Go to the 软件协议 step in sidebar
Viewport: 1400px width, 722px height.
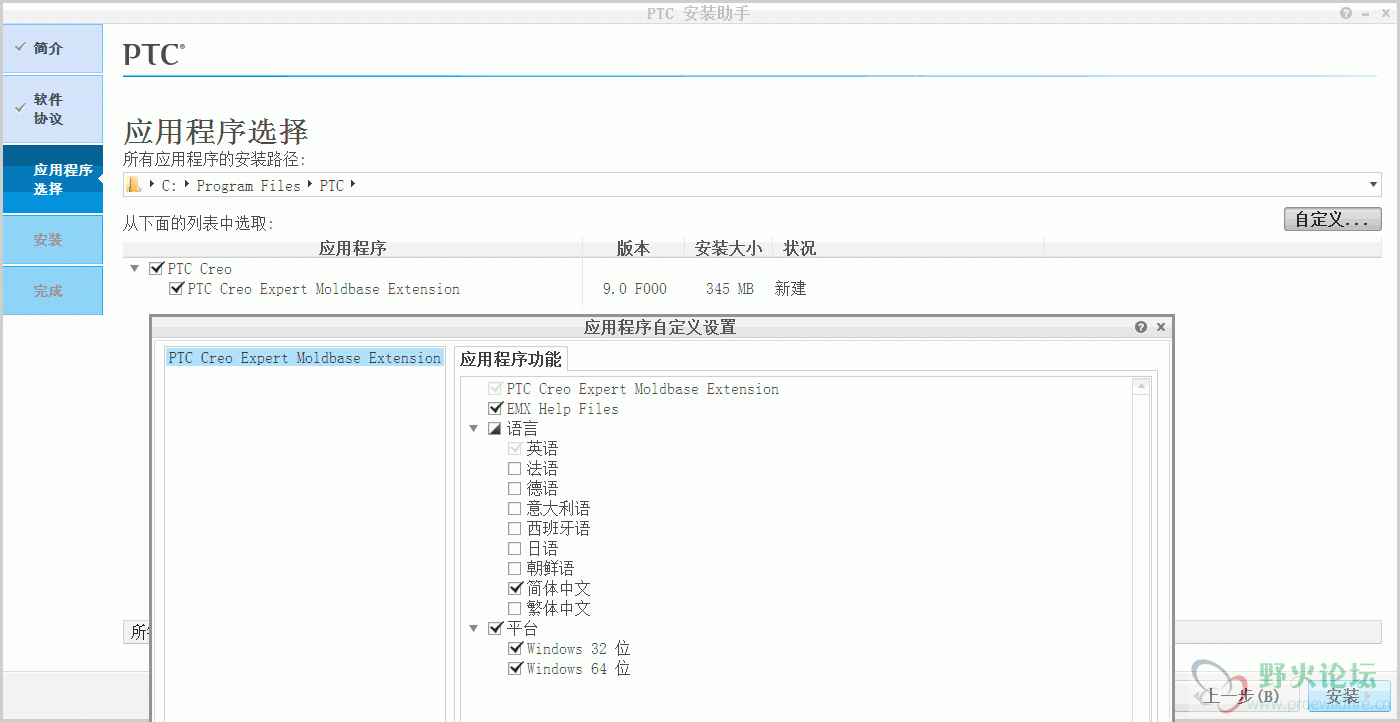[52, 109]
